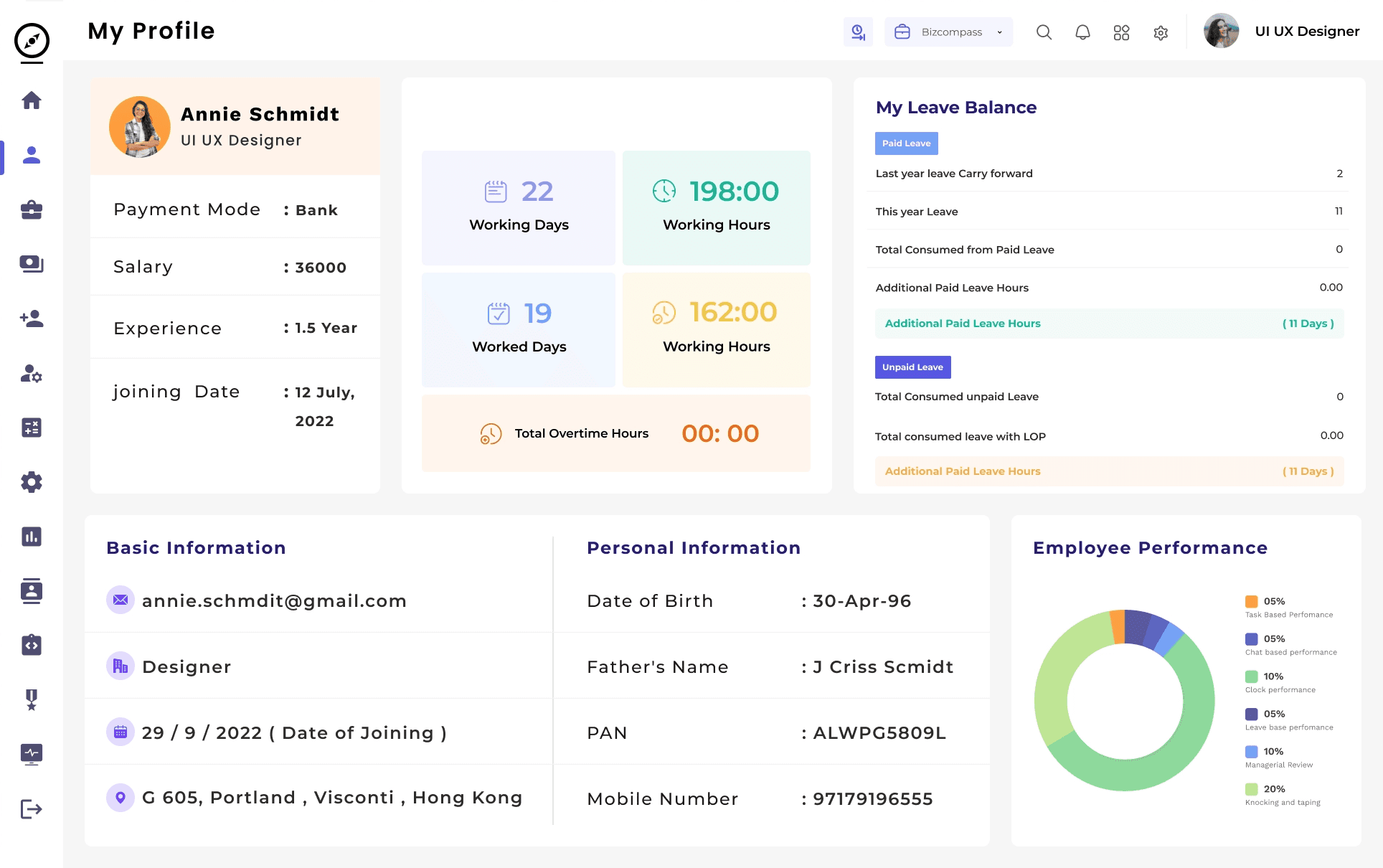
Task: Click the medal award sidebar icon
Action: pyautogui.click(x=32, y=699)
